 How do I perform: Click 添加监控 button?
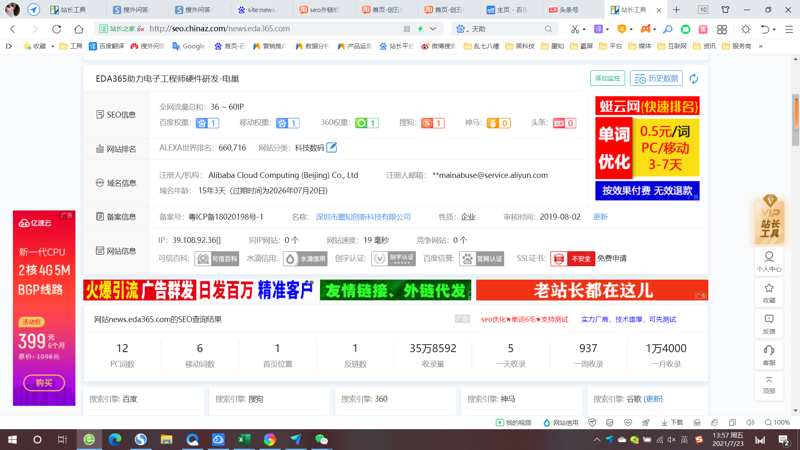point(607,78)
